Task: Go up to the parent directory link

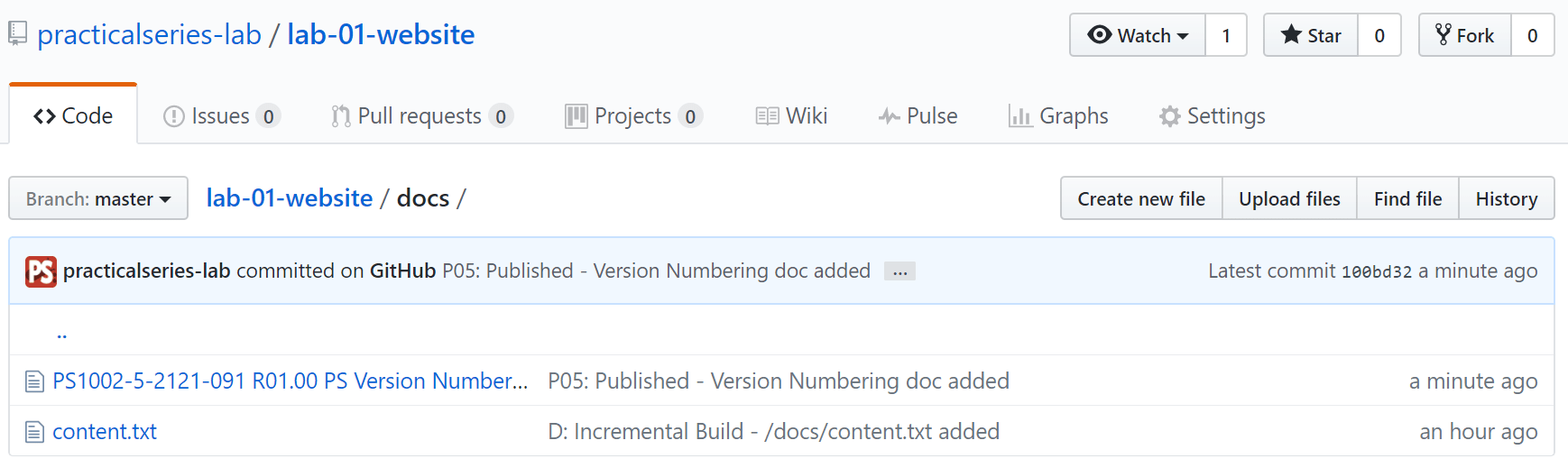Action: (61, 332)
